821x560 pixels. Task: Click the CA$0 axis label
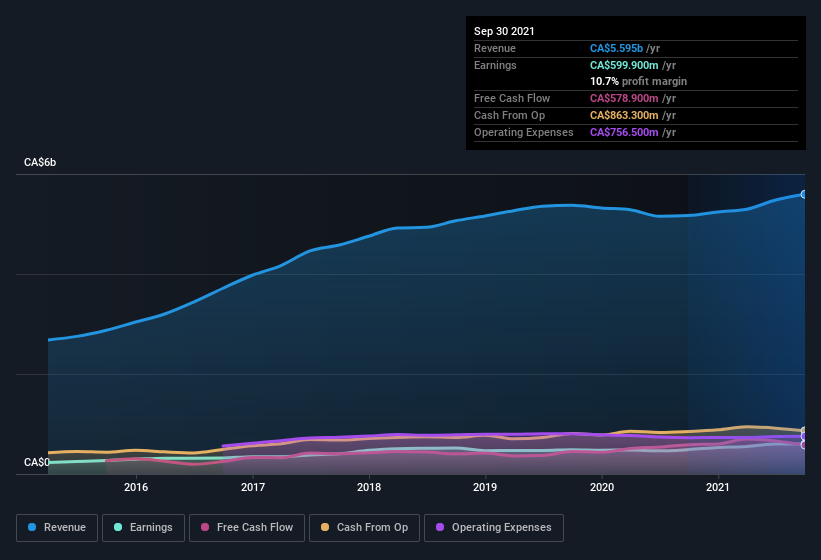tap(37, 462)
